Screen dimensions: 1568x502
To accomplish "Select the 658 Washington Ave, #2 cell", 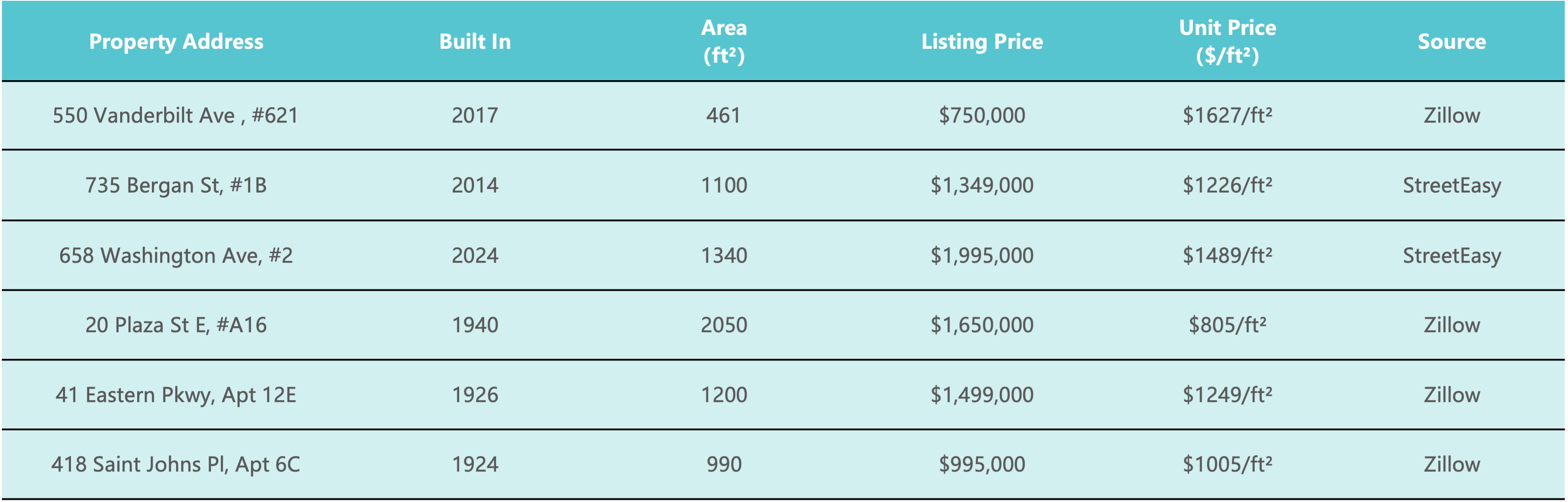I will 176,255.
